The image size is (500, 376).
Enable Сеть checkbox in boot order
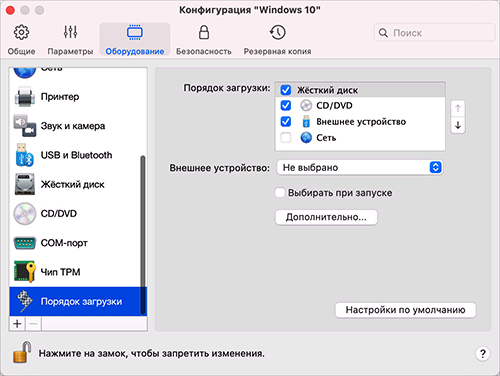[286, 137]
